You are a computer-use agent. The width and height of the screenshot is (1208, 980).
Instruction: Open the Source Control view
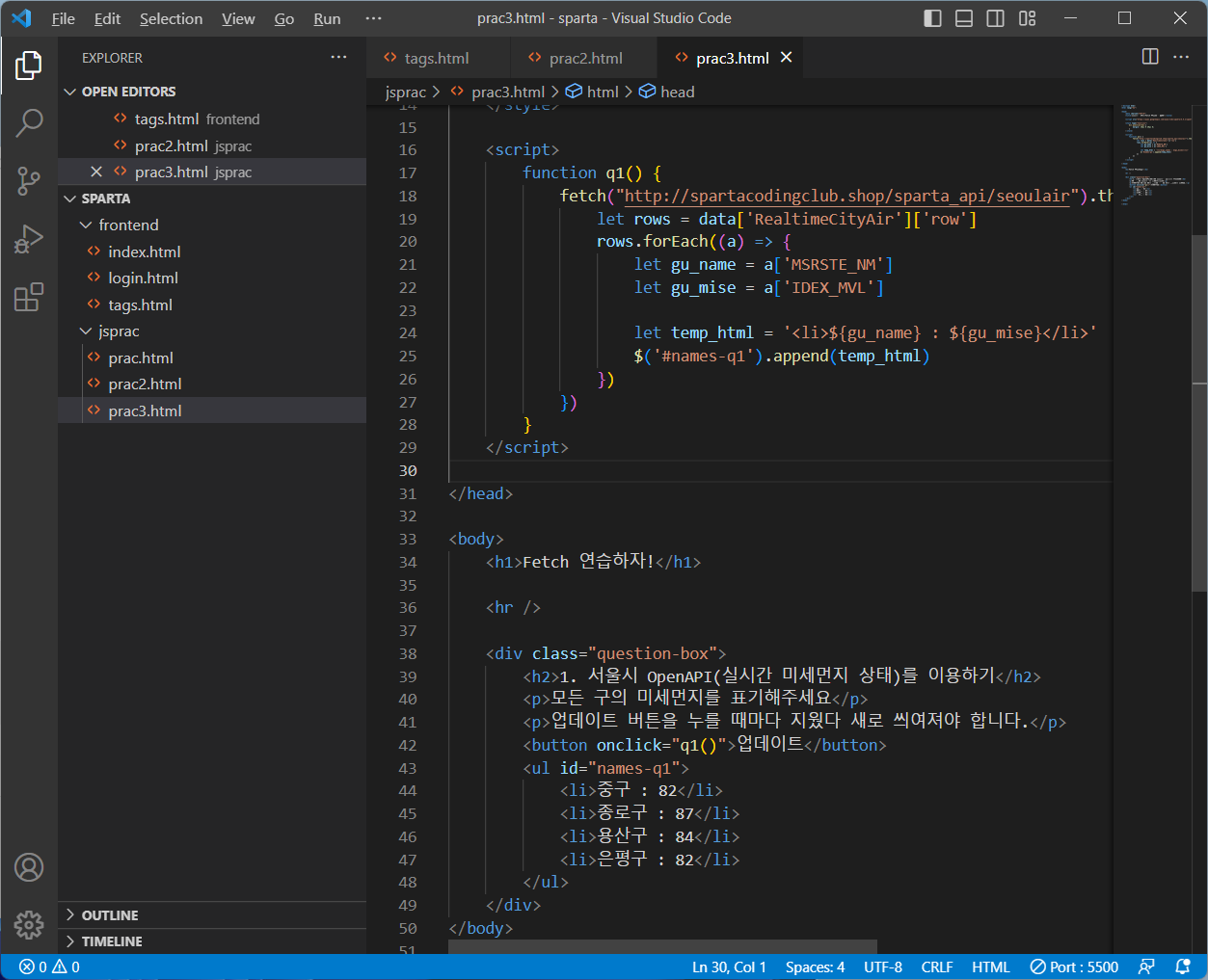[29, 180]
